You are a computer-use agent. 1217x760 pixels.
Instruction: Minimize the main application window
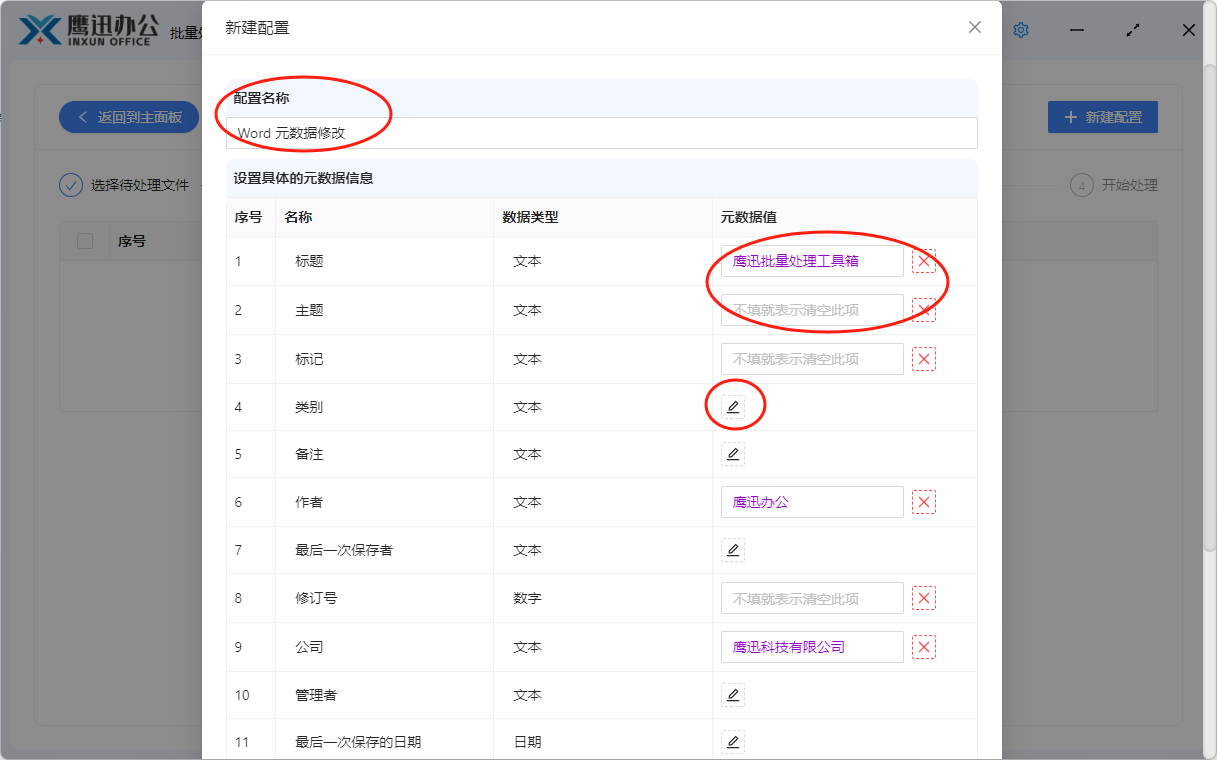(x=1077, y=30)
